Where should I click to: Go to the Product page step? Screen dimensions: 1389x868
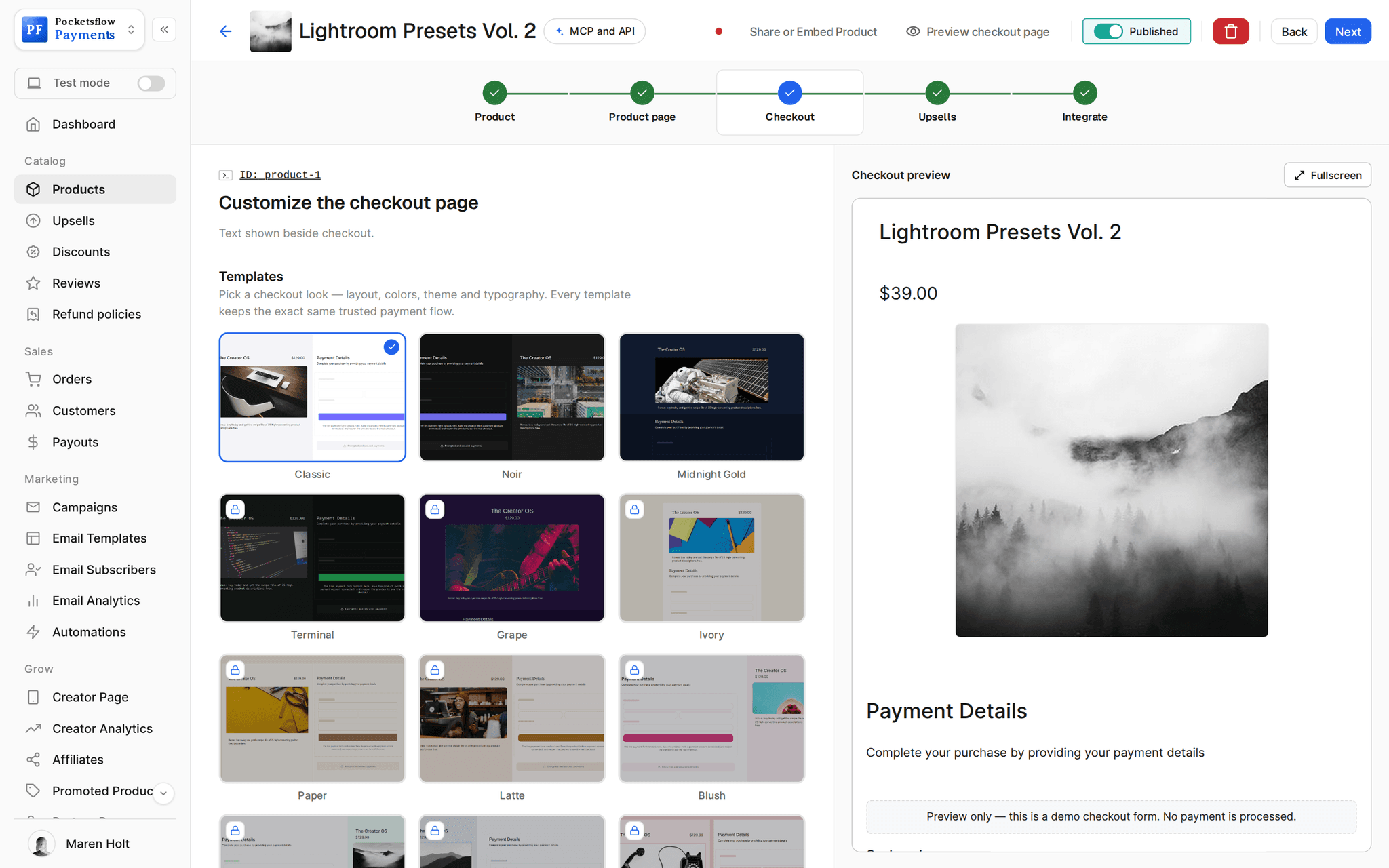642,102
